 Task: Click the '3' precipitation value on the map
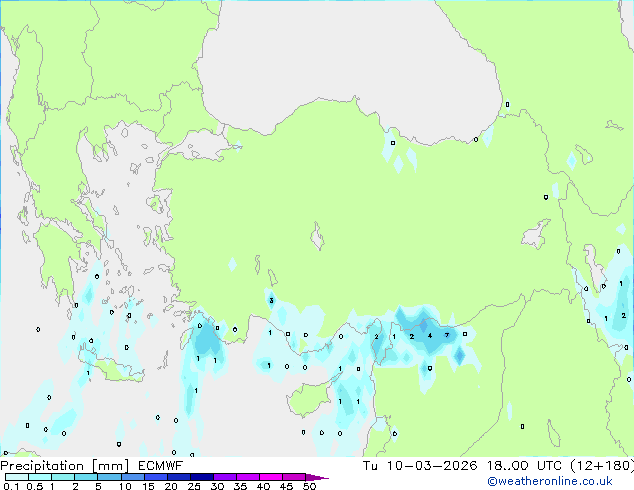point(271,300)
